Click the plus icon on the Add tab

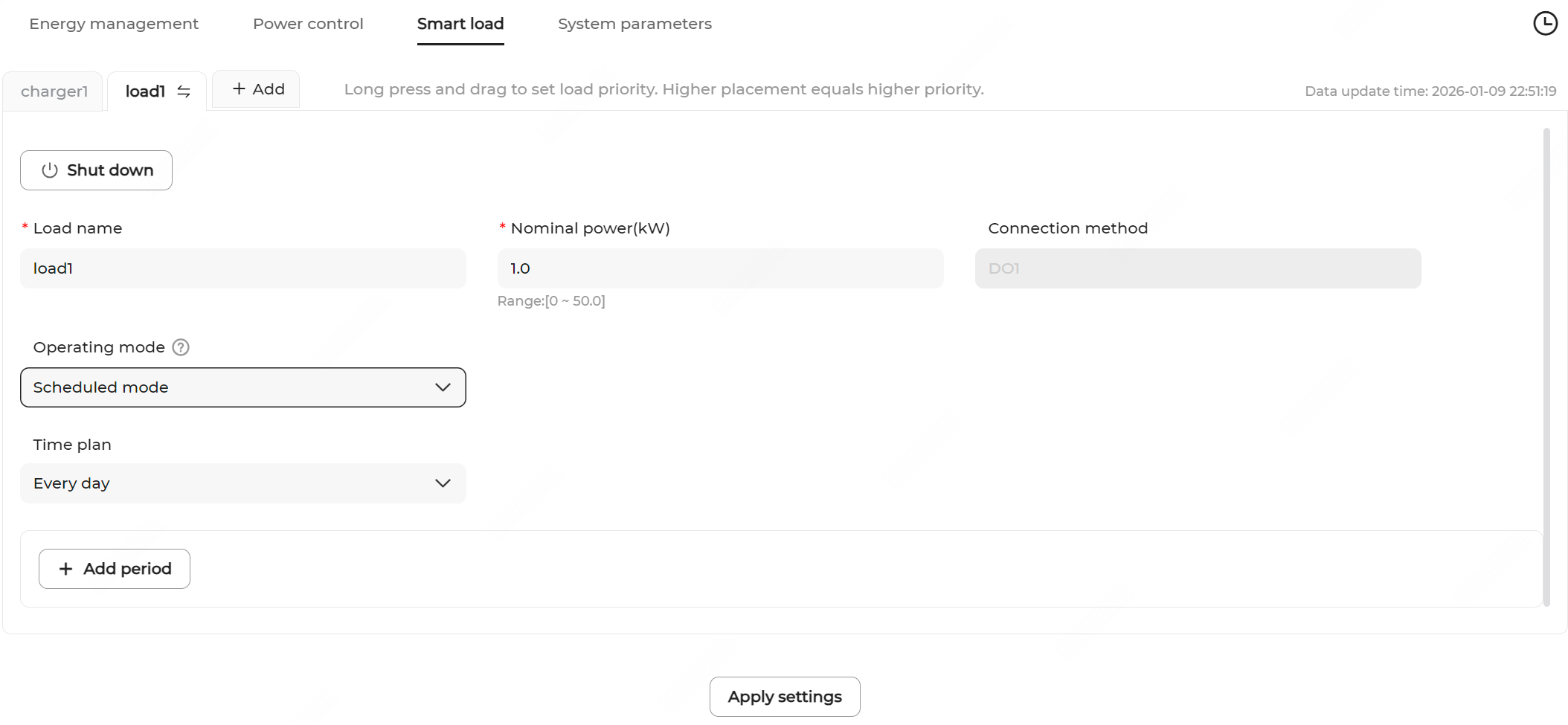[239, 89]
